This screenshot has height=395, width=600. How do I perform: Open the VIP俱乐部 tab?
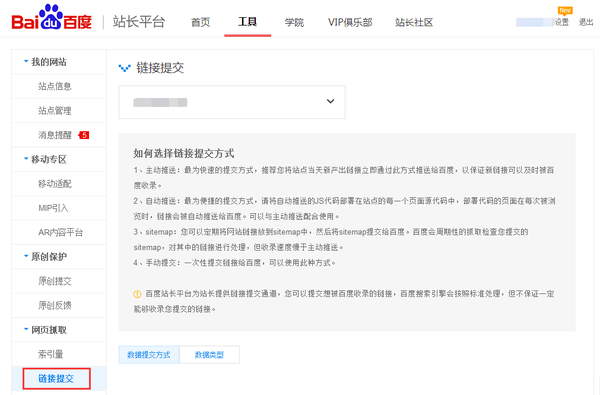pos(350,22)
